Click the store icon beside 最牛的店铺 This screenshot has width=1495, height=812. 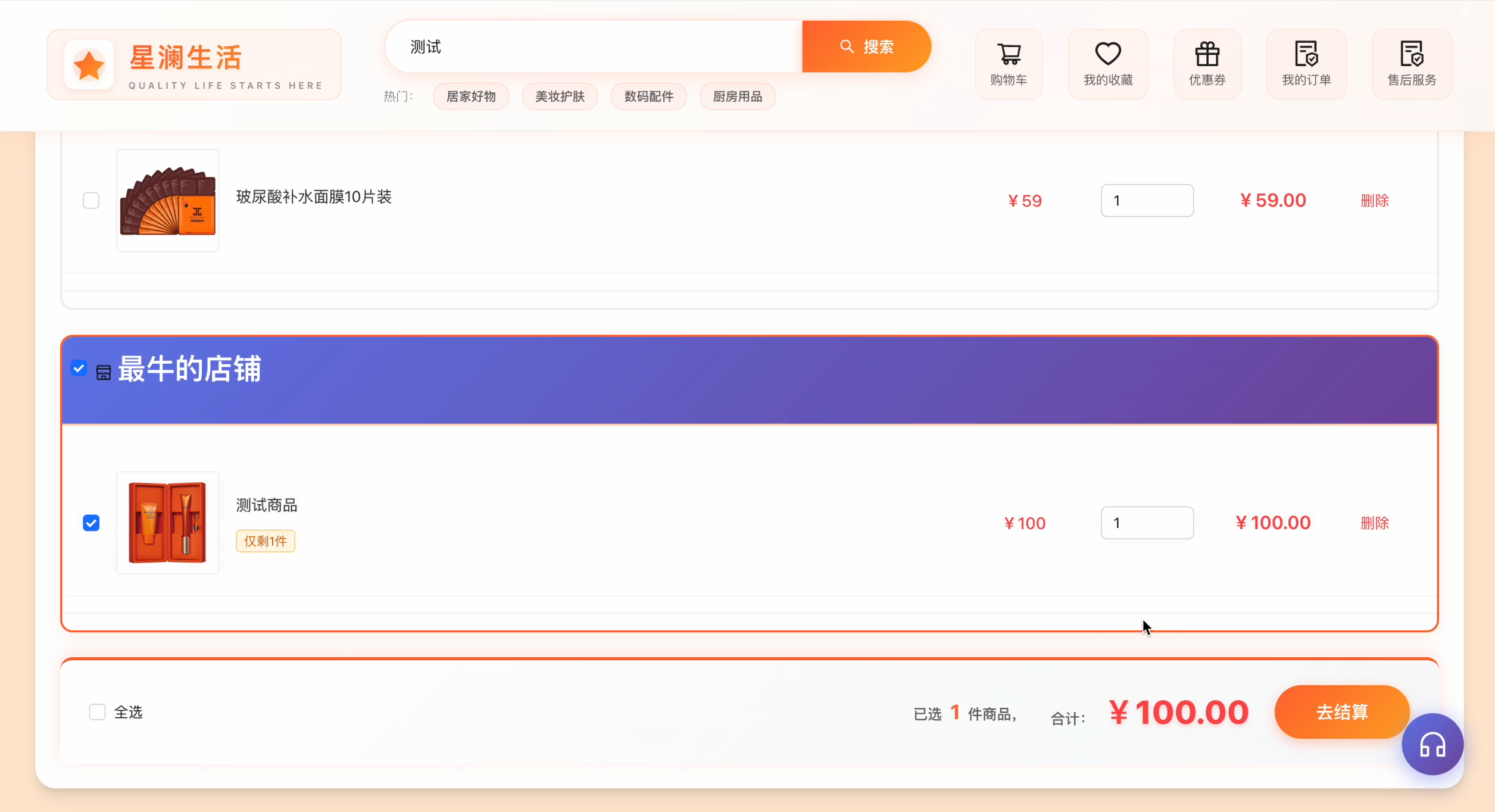104,373
